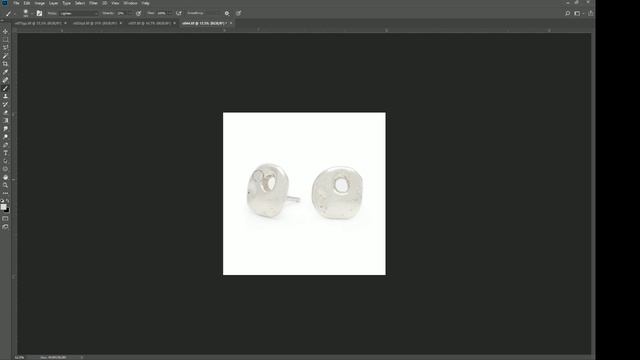This screenshot has height=360, width=640.
Task: Toggle Quick Mask mode
Action: coord(5,219)
